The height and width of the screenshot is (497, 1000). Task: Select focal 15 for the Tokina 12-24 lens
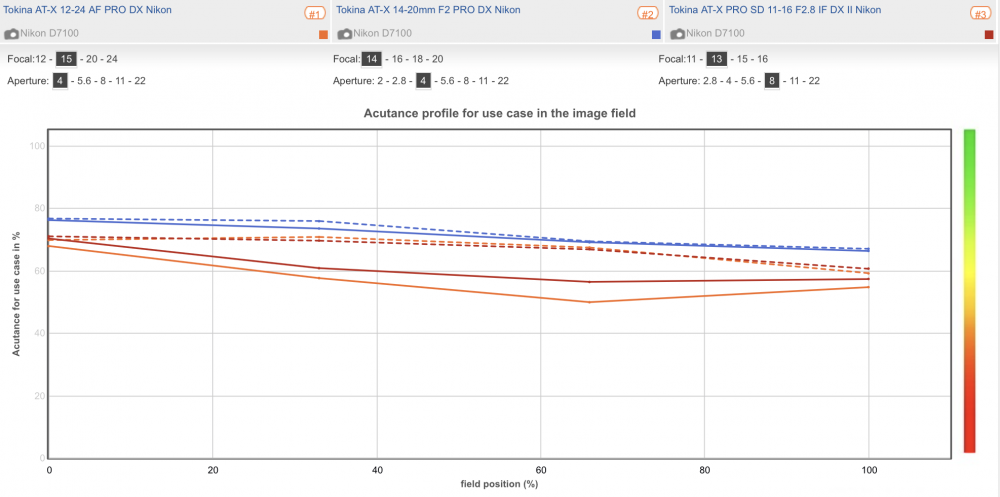66,59
